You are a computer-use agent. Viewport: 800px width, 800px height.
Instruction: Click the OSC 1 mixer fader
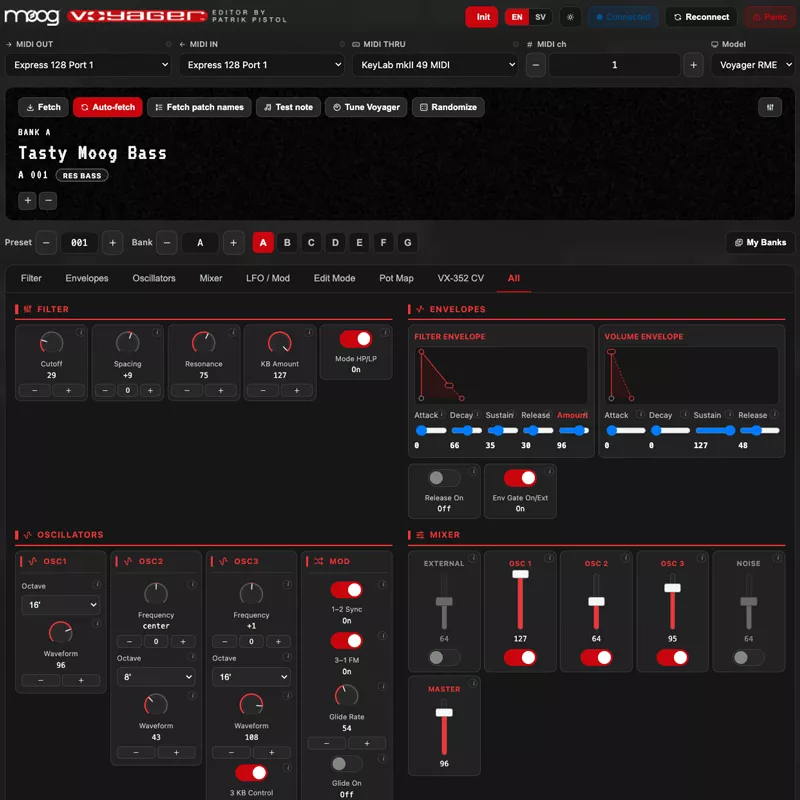520,601
